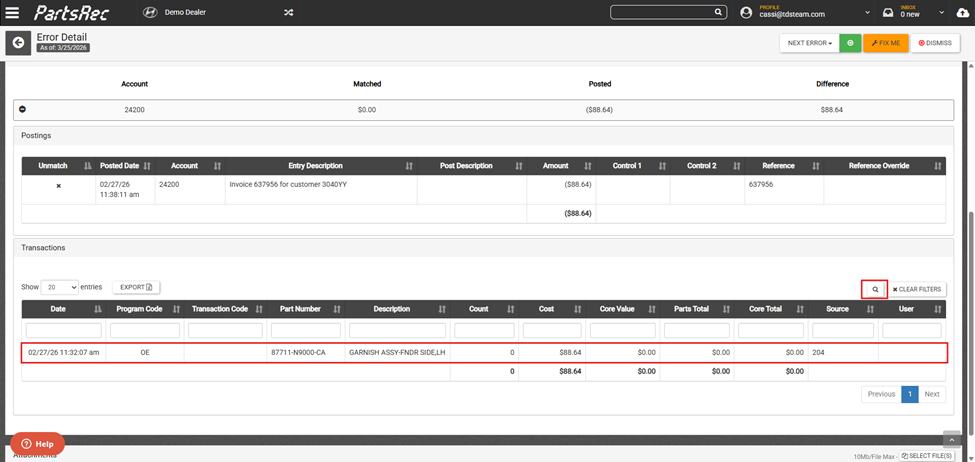Sort transactions by Cost column
This screenshot has width=975, height=462.
point(552,309)
